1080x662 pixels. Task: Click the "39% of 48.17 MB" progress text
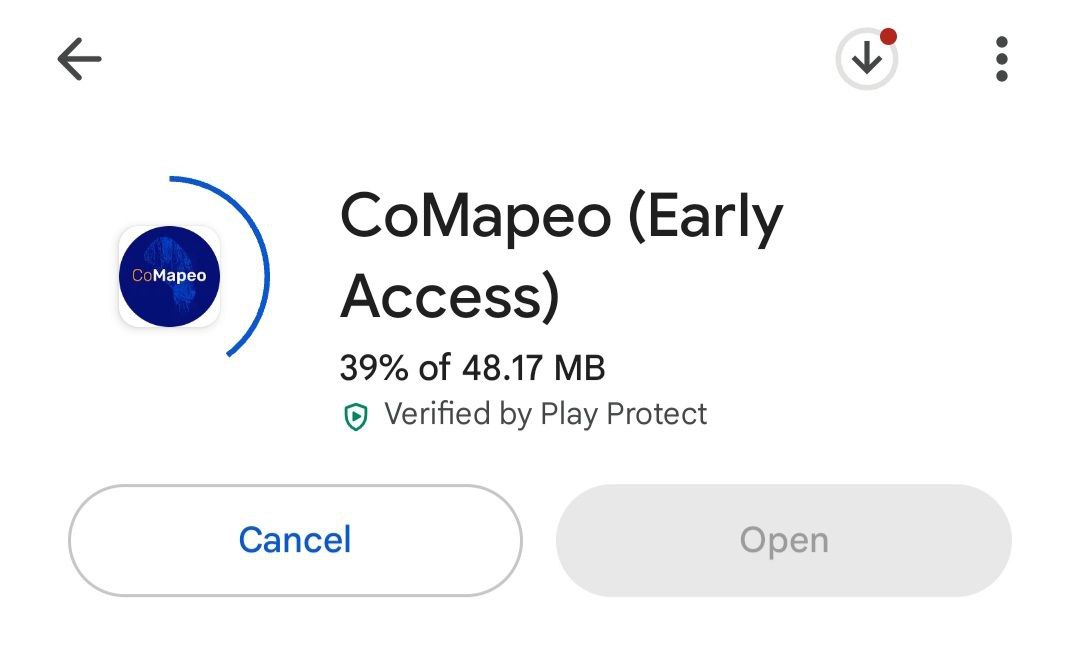coord(472,368)
